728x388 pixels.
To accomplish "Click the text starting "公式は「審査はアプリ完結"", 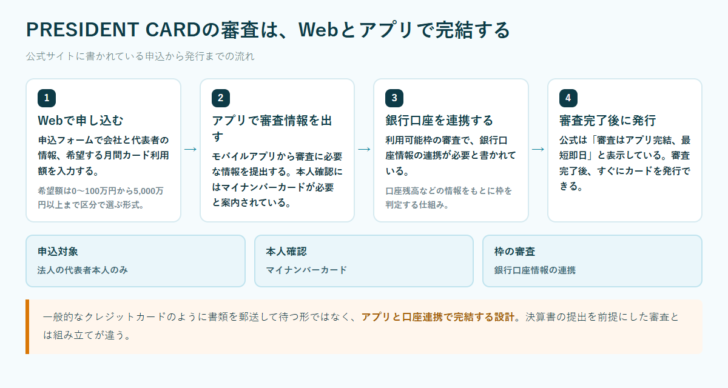I will tap(624, 163).
